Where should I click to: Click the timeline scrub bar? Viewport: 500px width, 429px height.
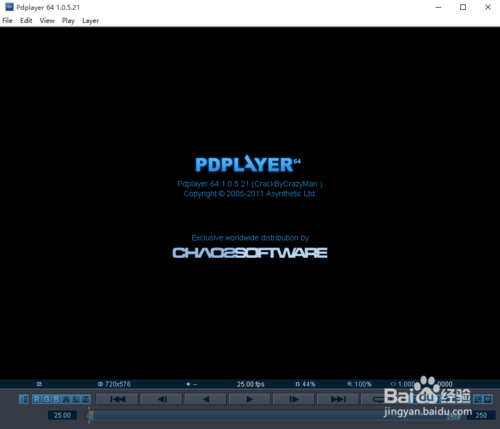click(273, 415)
